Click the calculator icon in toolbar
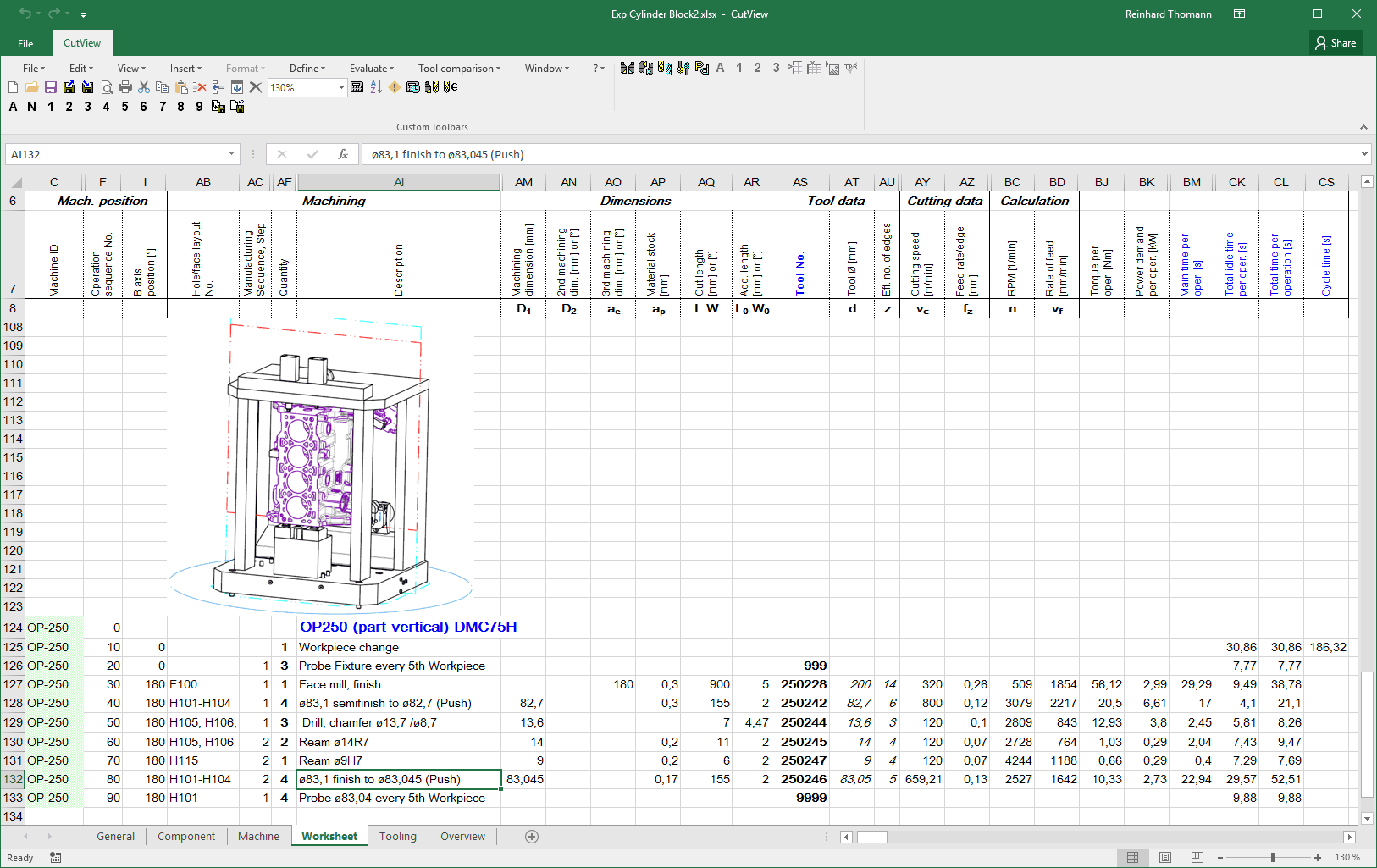 point(357,87)
